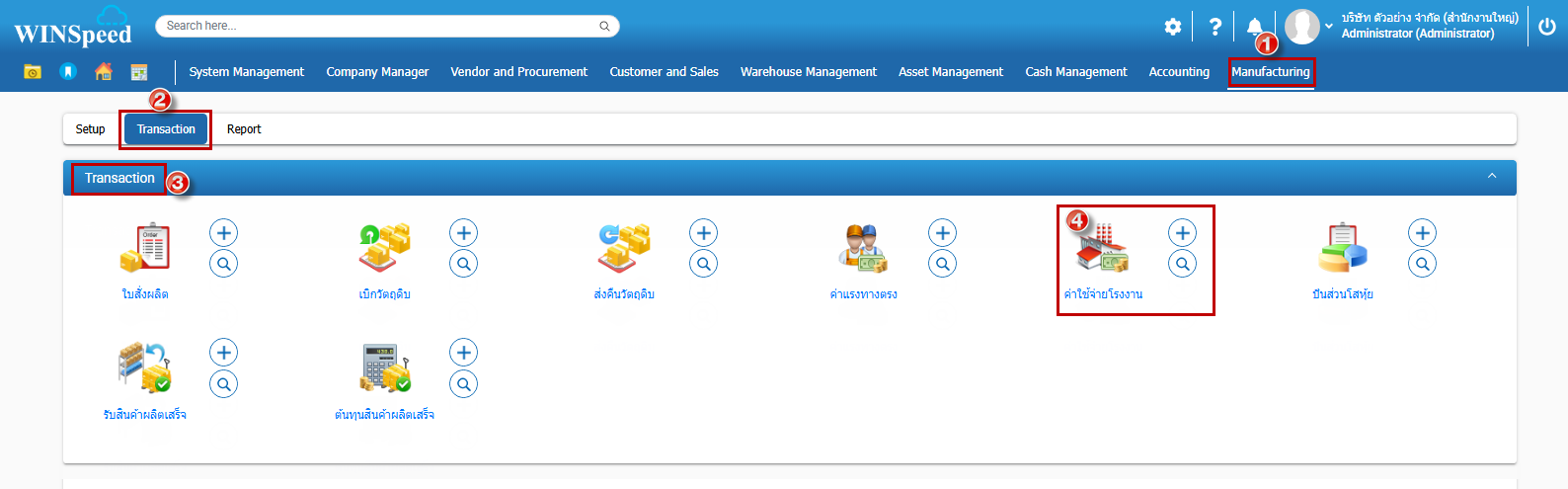Open the Manufacturing menu
Image resolution: width=1568 pixels, height=489 pixels.
(x=1270, y=72)
